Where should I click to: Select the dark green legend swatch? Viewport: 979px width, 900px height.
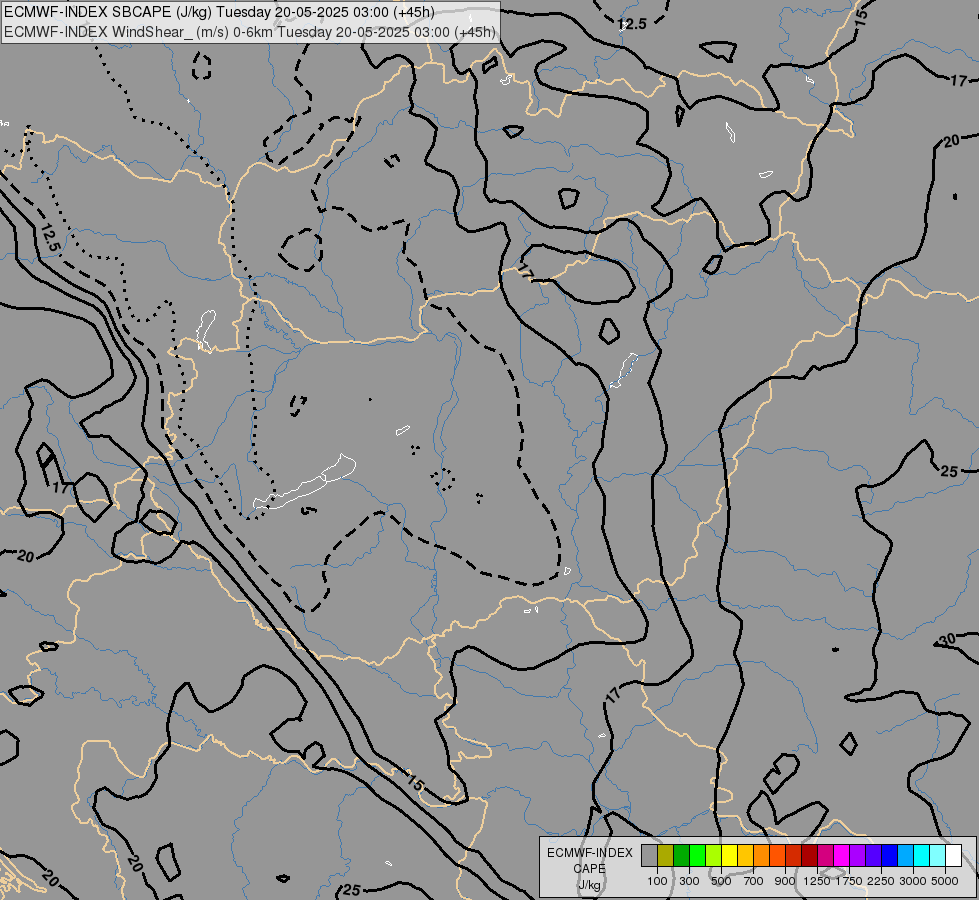point(681,855)
